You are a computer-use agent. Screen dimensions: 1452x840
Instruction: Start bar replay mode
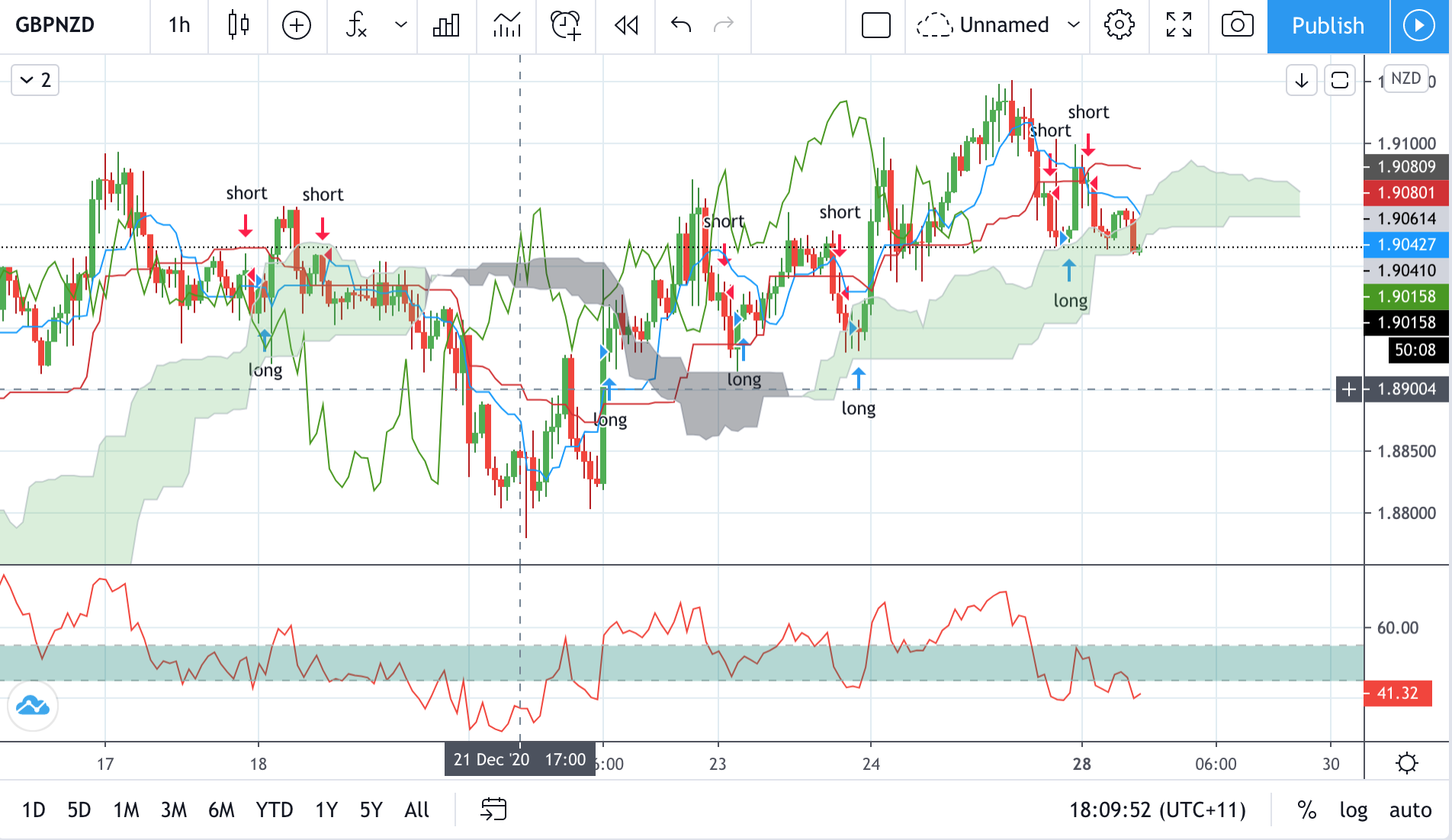tap(626, 25)
